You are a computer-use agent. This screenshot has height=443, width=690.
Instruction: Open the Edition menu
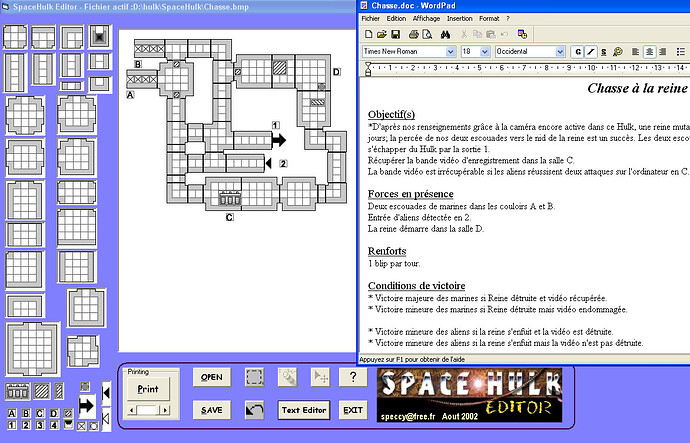coord(396,18)
